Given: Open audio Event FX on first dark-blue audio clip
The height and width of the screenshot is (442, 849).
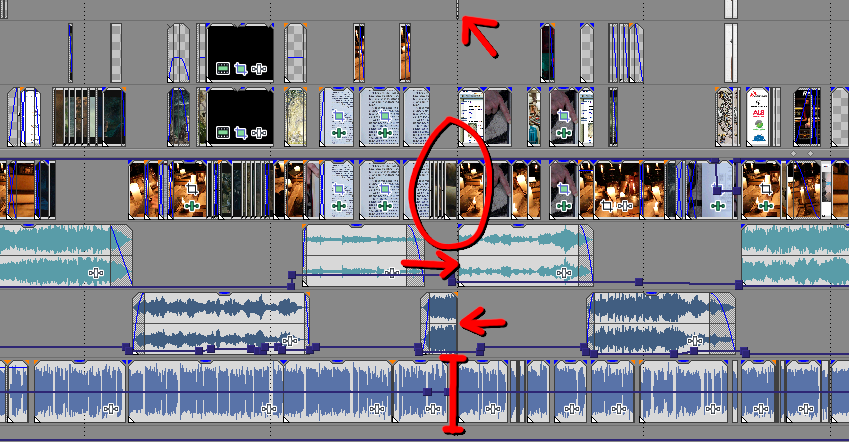Looking at the screenshot, I should [290, 340].
